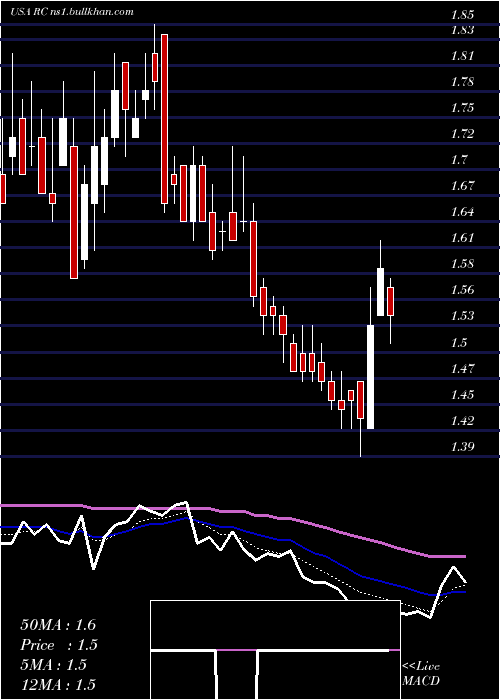
Task: Click the 1.72 price axis label
Action: tap(462, 133)
